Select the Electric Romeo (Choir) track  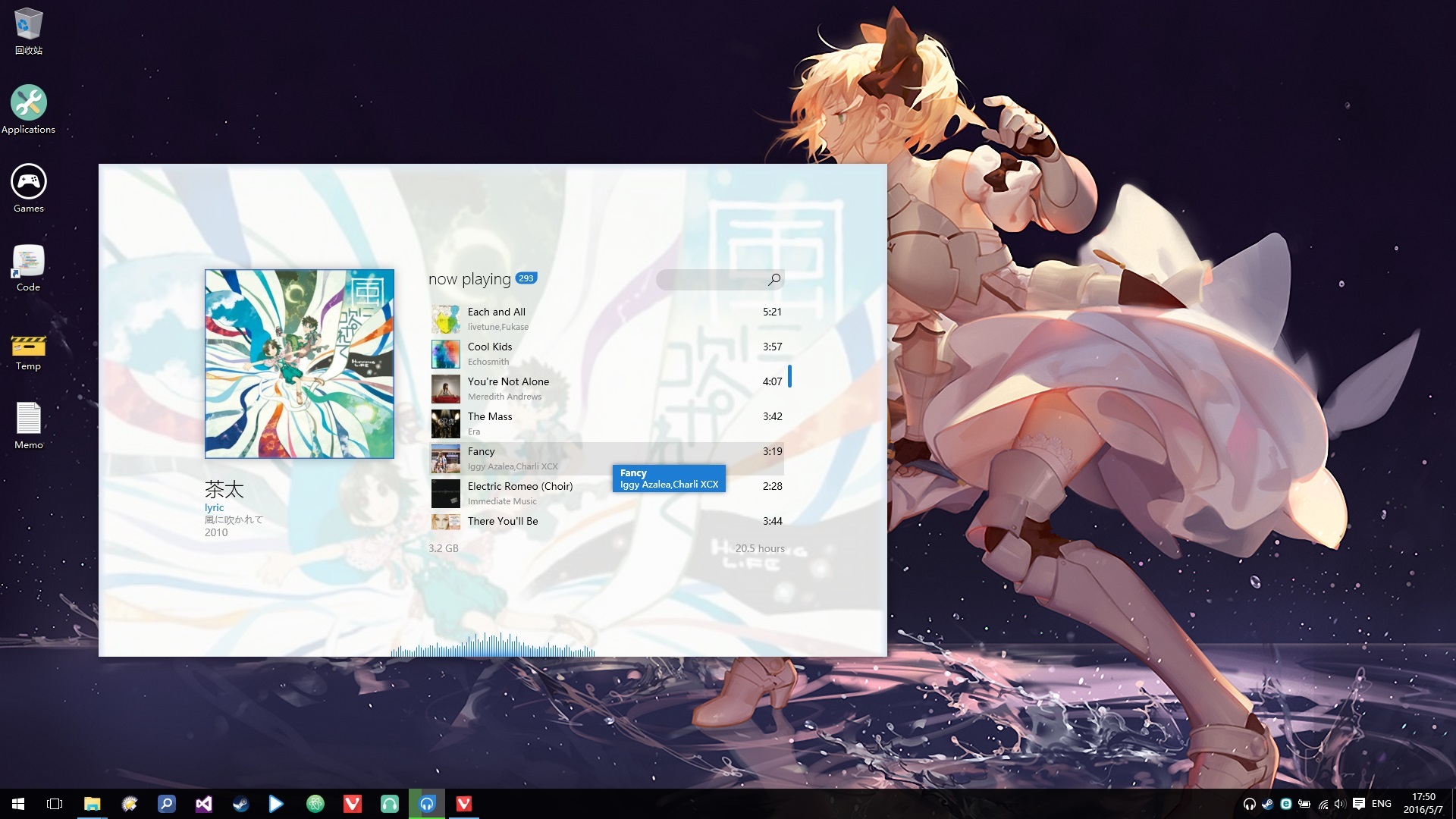click(x=520, y=486)
